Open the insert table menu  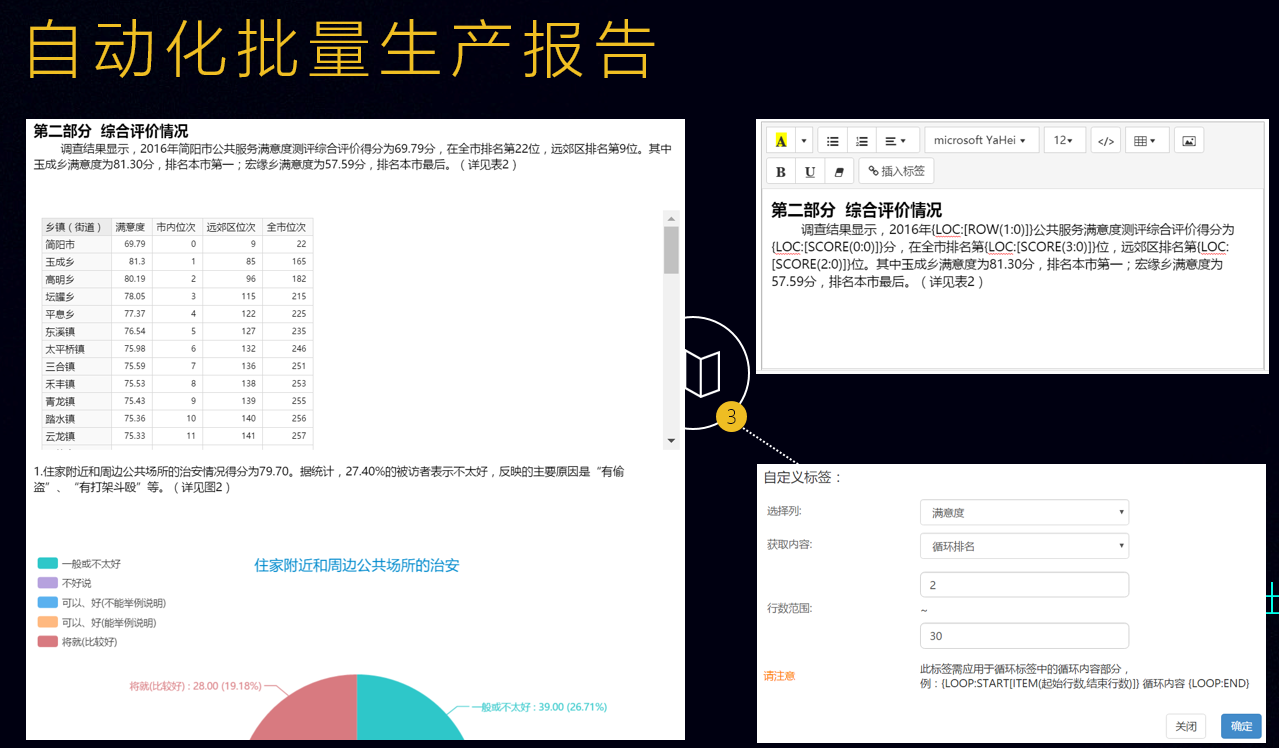point(1146,141)
